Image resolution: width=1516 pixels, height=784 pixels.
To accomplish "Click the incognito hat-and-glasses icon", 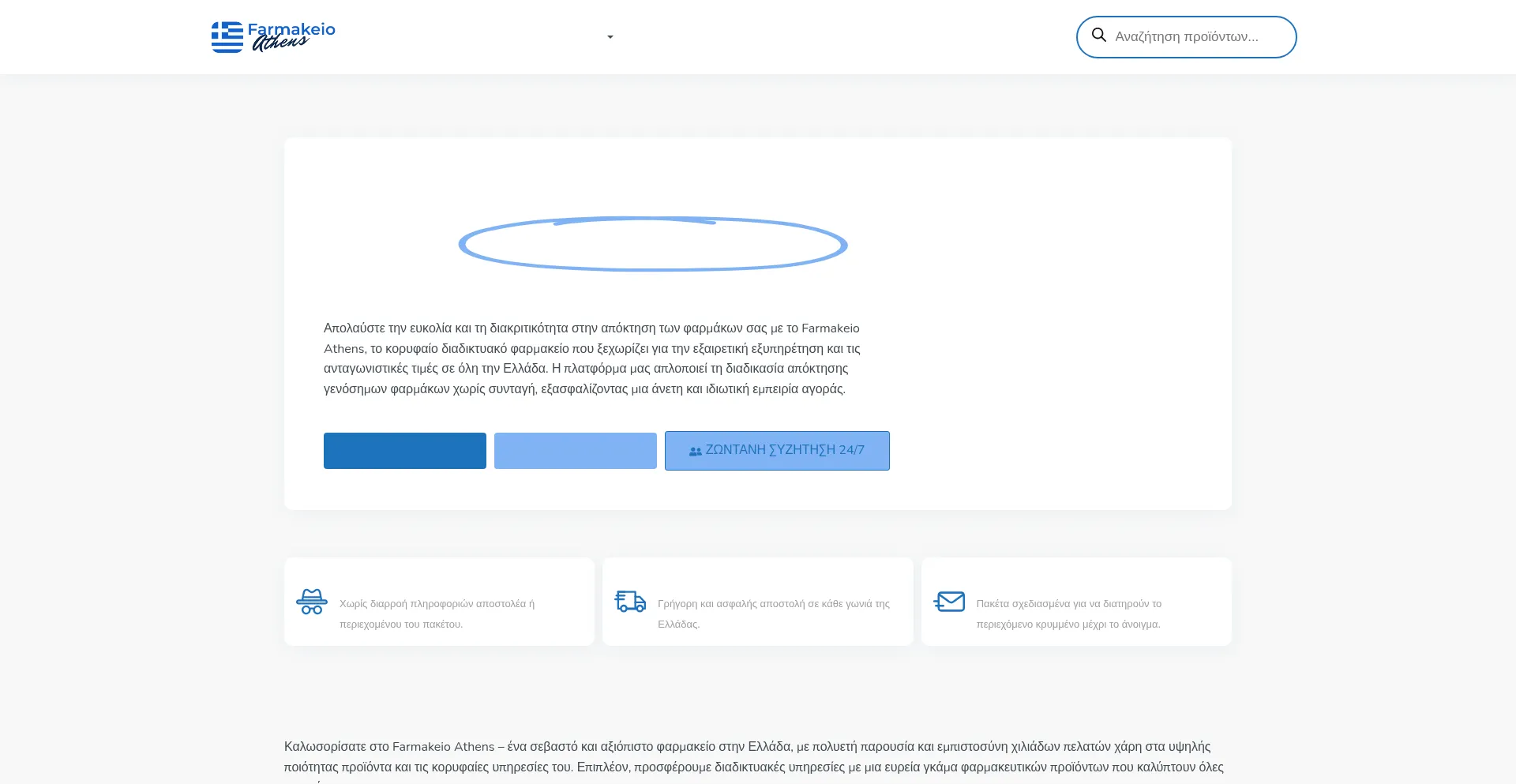I will pyautogui.click(x=312, y=602).
